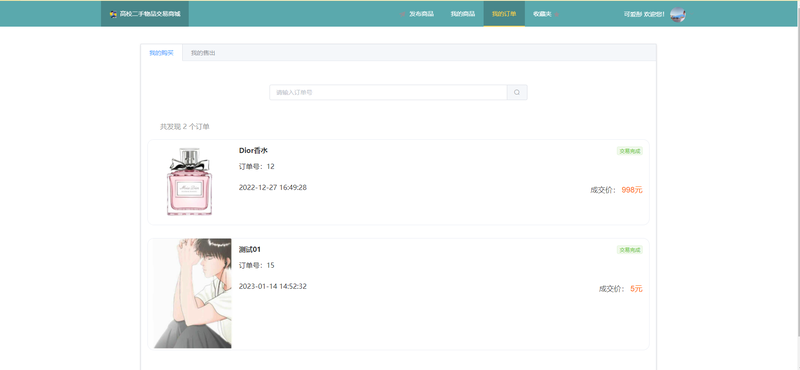Screen dimensions: 800x370
Task: Open the user avatar in the header
Action: [x=678, y=14]
